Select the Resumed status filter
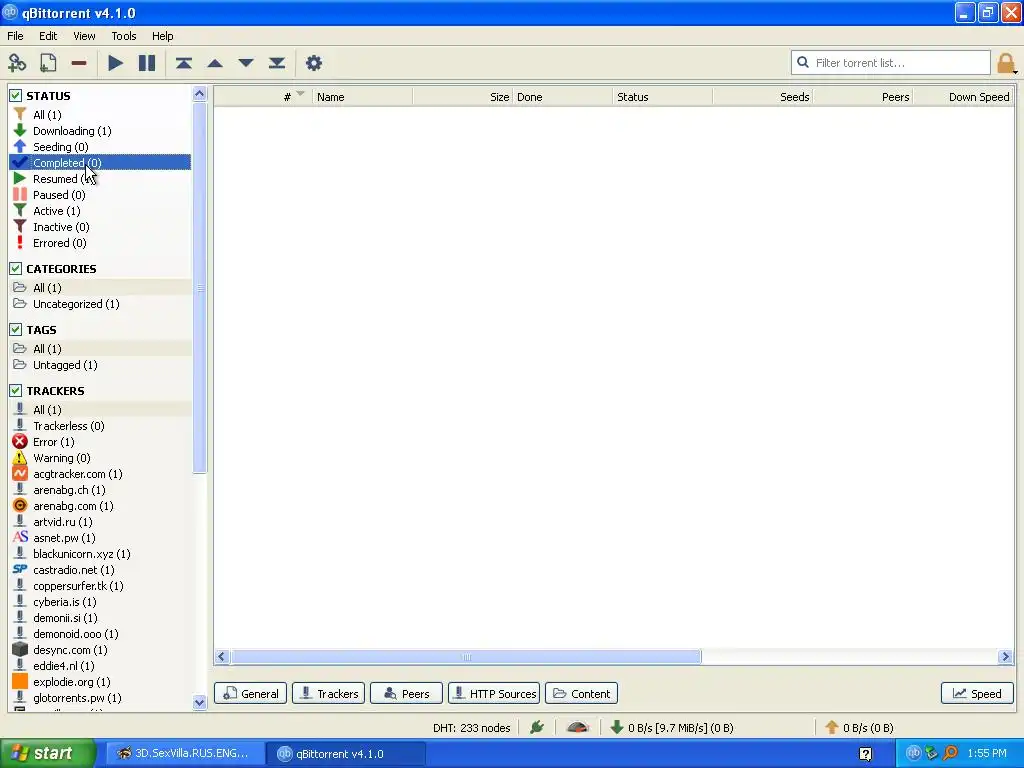This screenshot has height=768, width=1024. click(101, 179)
